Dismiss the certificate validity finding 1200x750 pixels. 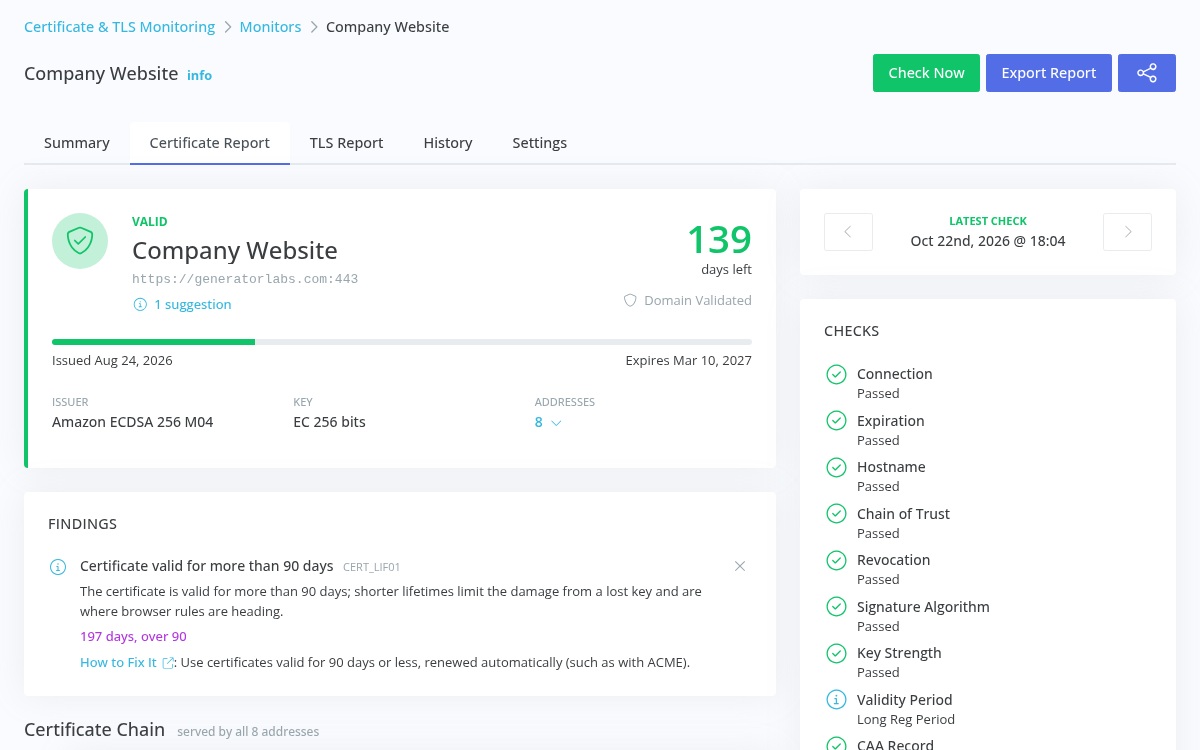click(740, 566)
